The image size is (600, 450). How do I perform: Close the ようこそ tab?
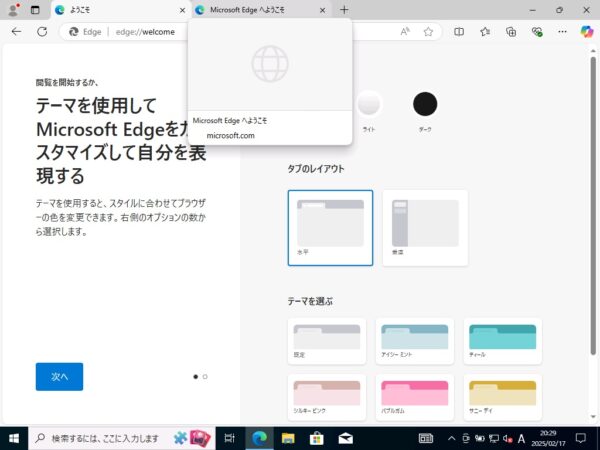[183, 10]
